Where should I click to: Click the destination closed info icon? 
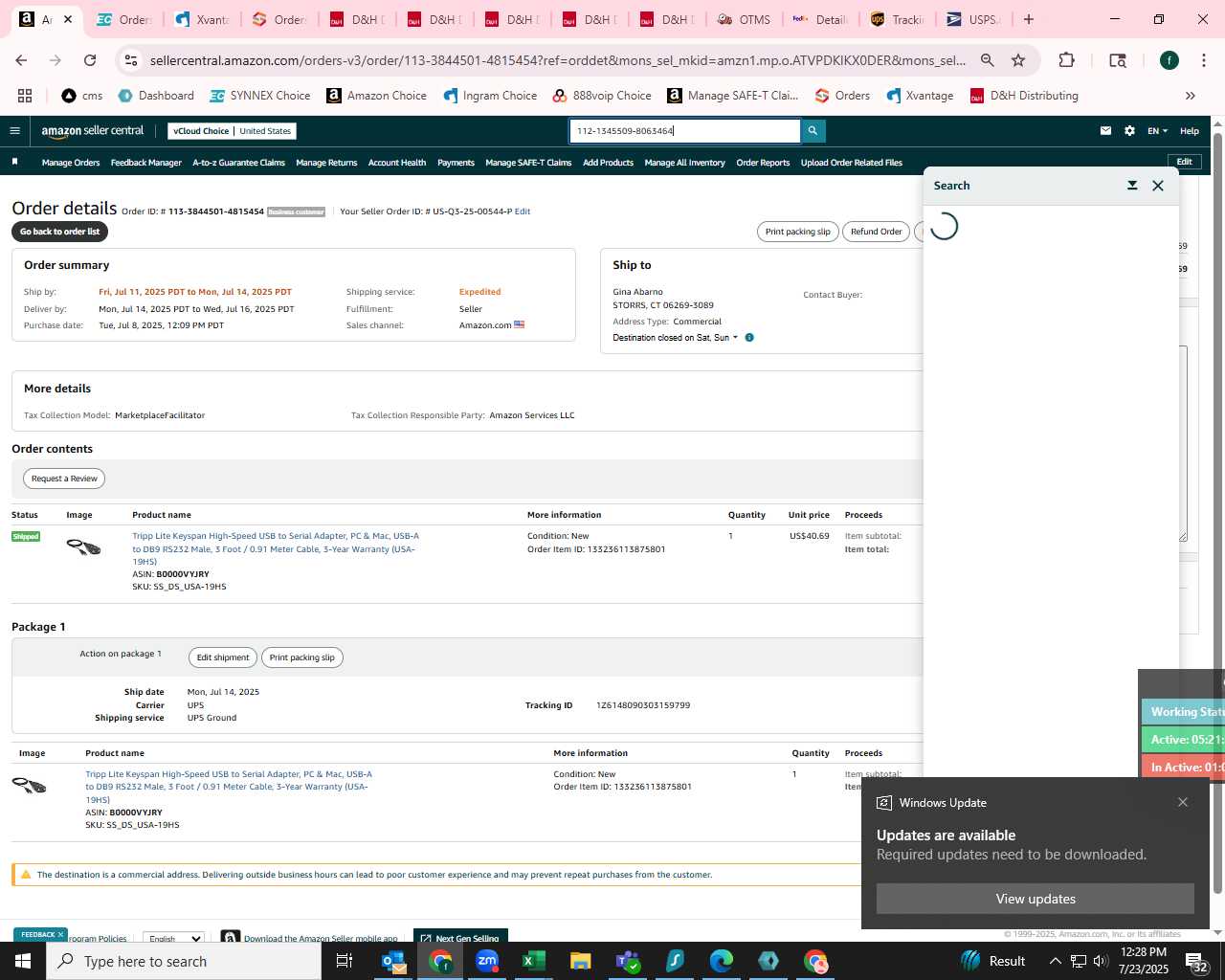pyautogui.click(x=749, y=338)
